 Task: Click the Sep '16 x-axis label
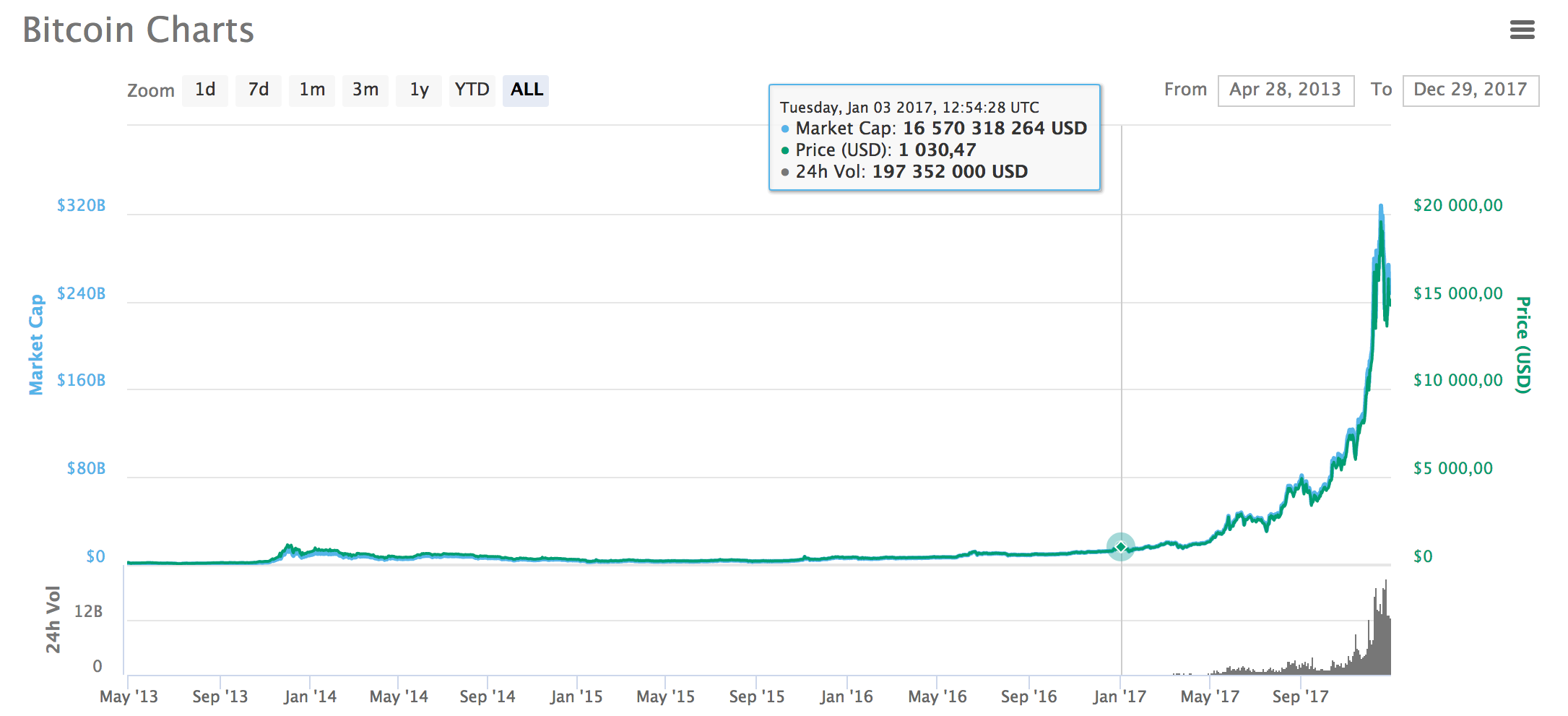[x=1028, y=696]
